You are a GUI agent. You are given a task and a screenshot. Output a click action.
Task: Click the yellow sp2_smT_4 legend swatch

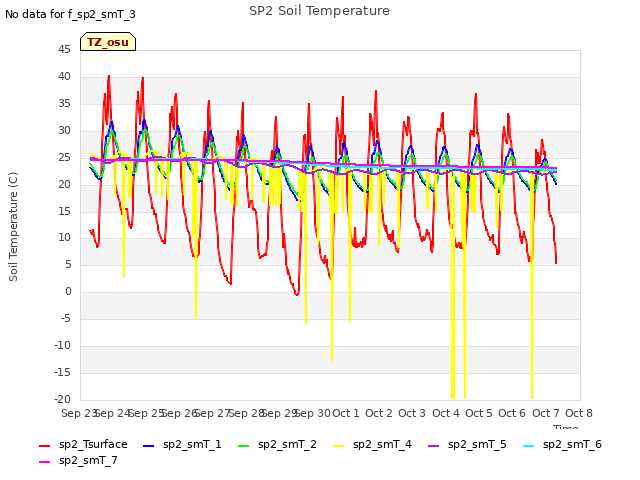338,446
